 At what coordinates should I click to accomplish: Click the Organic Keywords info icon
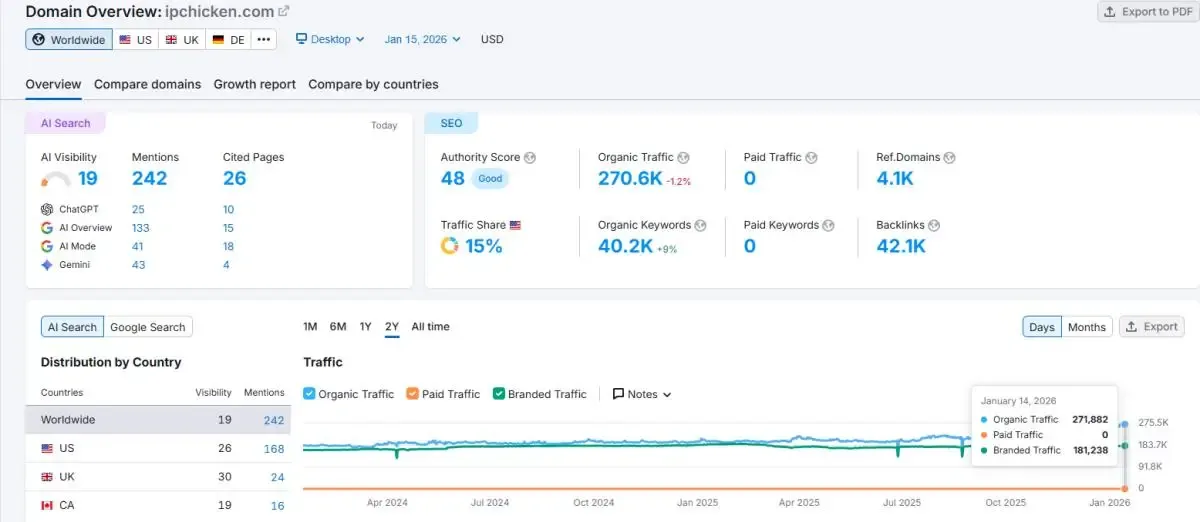pyautogui.click(x=700, y=226)
